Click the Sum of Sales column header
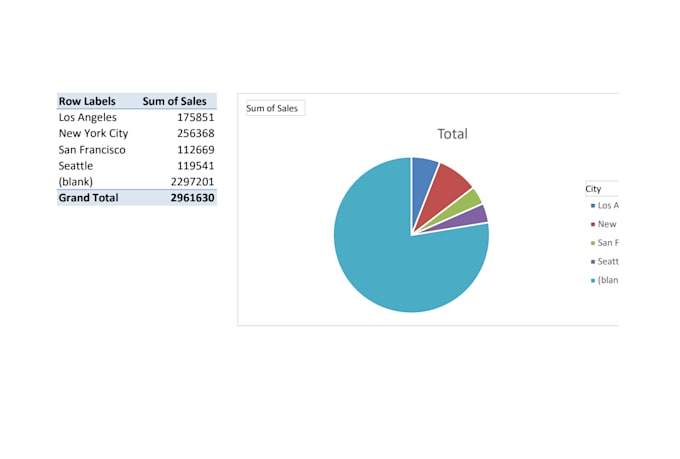Viewport: 680px width, 459px height. tap(175, 101)
